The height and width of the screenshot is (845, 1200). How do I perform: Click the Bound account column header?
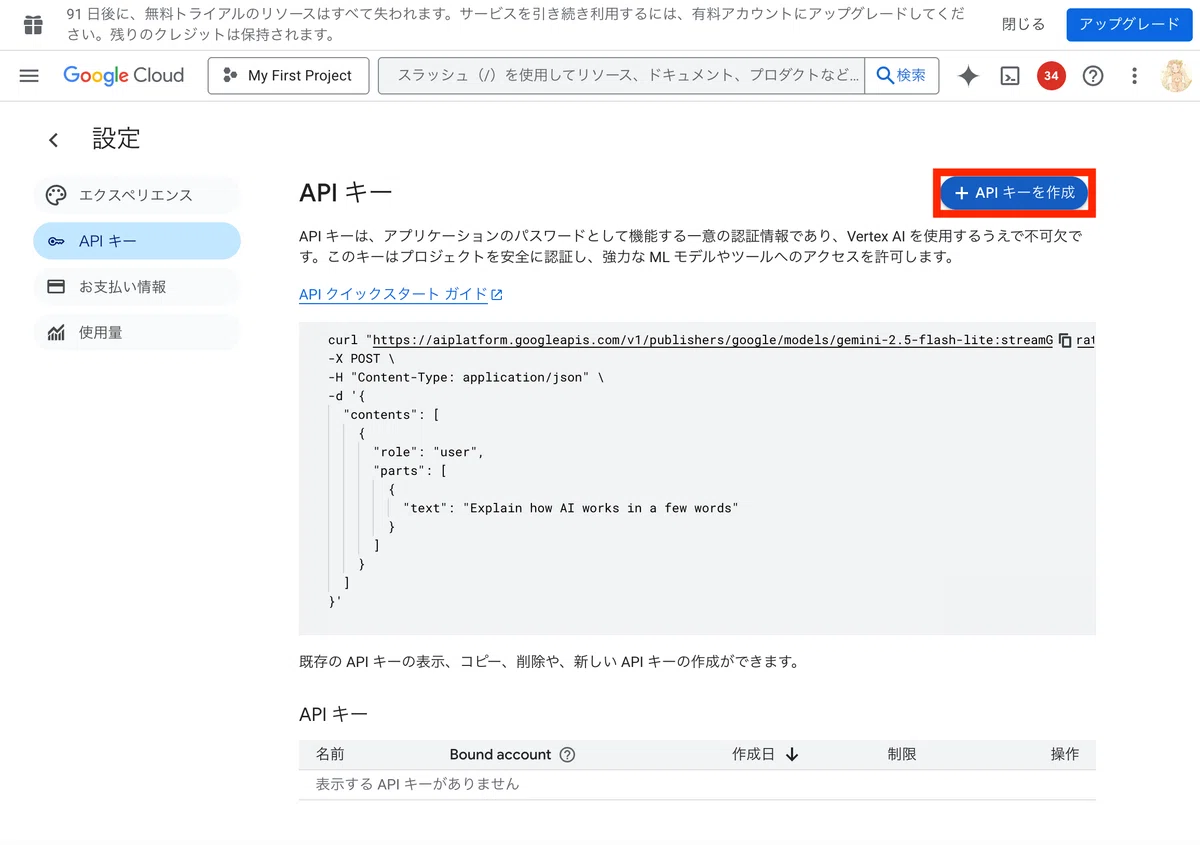pos(500,754)
